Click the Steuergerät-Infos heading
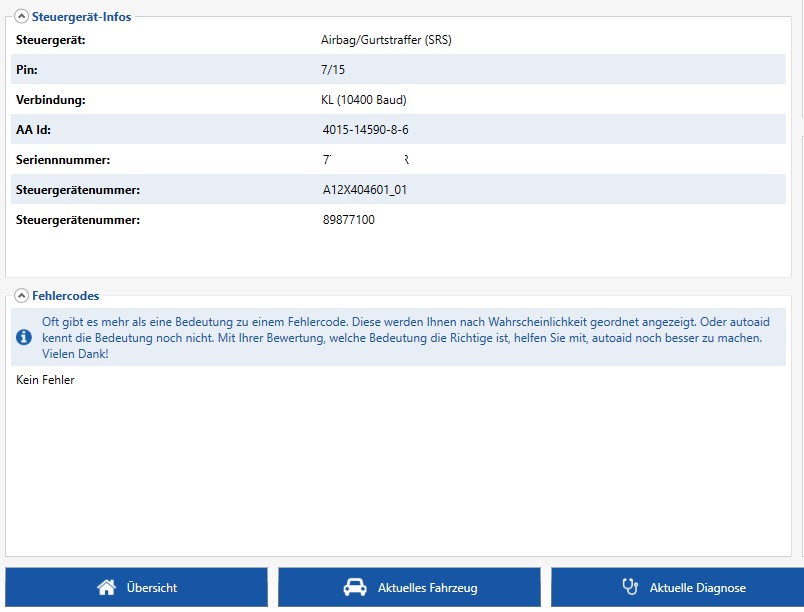804x612 pixels. coord(82,17)
